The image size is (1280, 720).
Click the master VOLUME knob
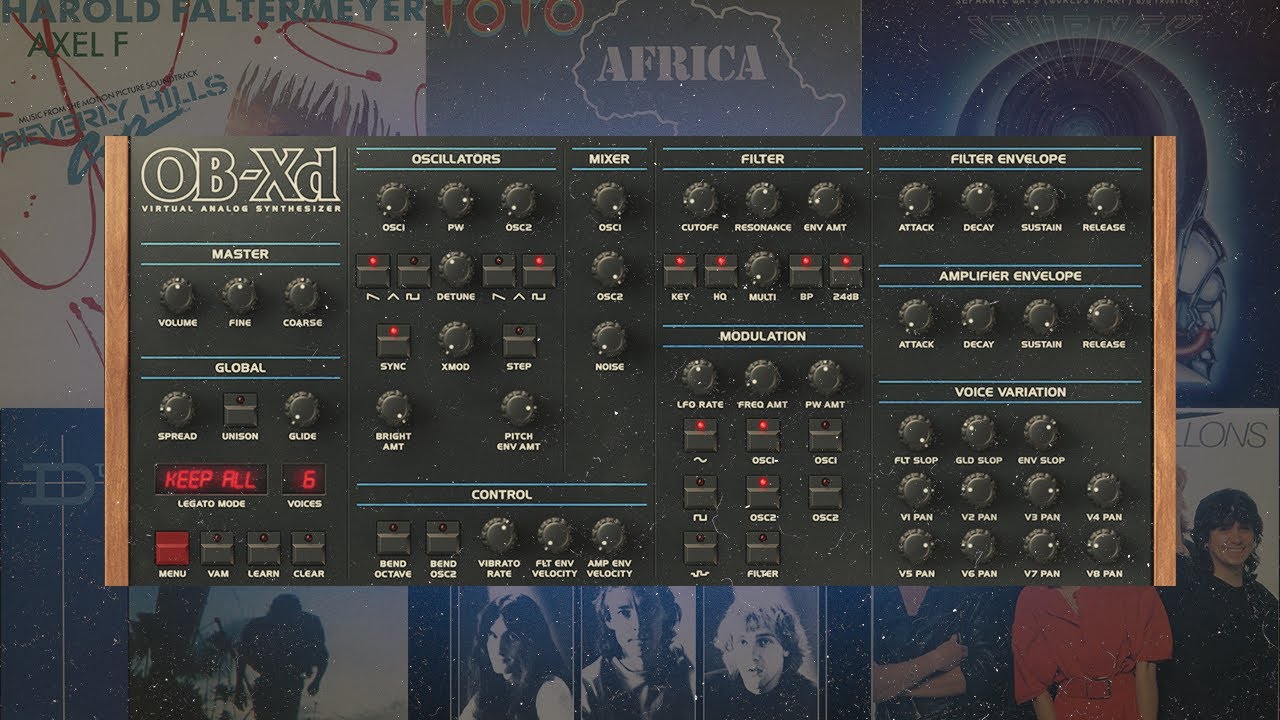[x=177, y=295]
